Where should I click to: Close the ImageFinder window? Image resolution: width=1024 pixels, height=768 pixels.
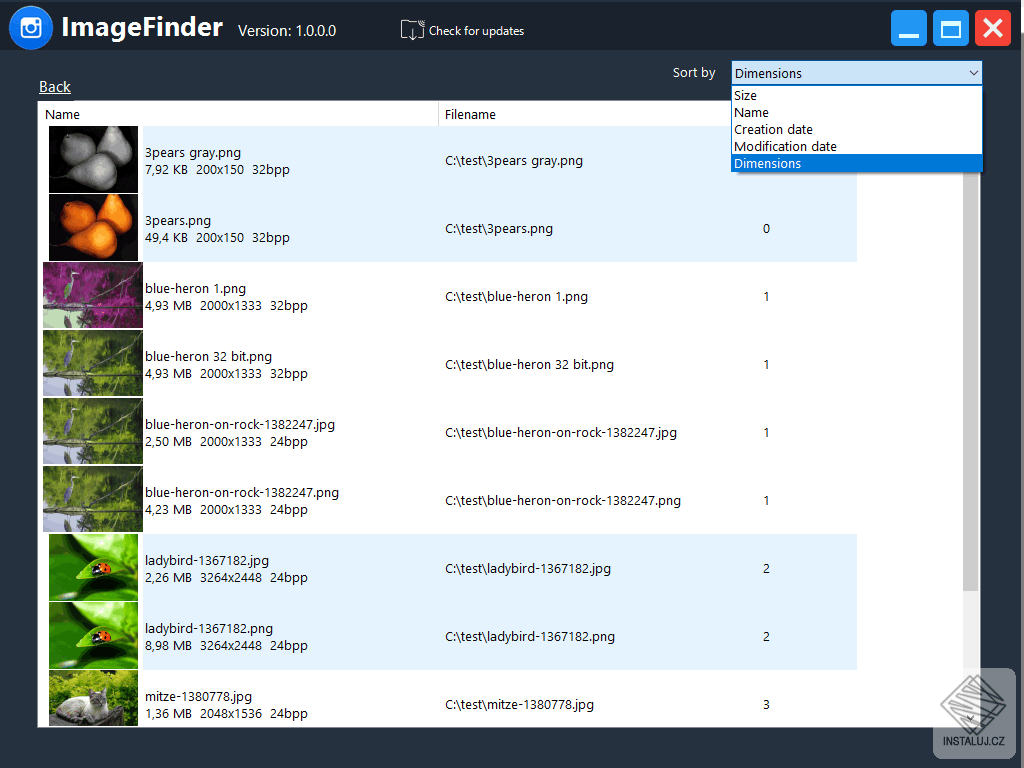coord(993,28)
